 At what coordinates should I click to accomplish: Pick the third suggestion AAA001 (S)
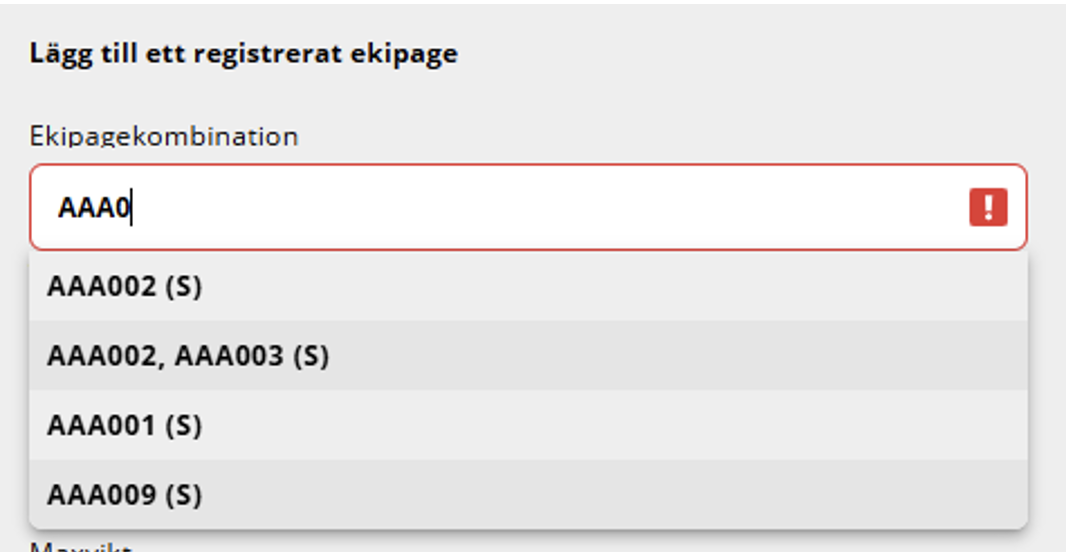click(x=528, y=425)
